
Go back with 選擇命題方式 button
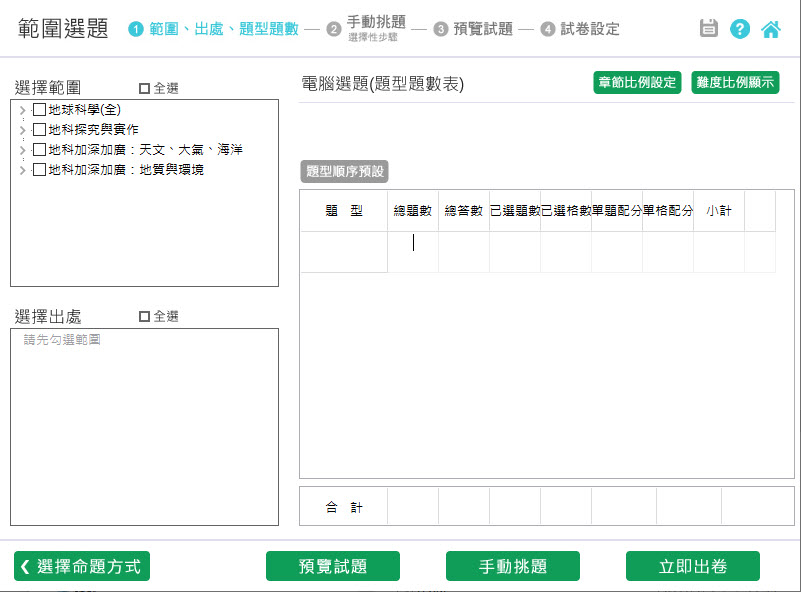82,566
